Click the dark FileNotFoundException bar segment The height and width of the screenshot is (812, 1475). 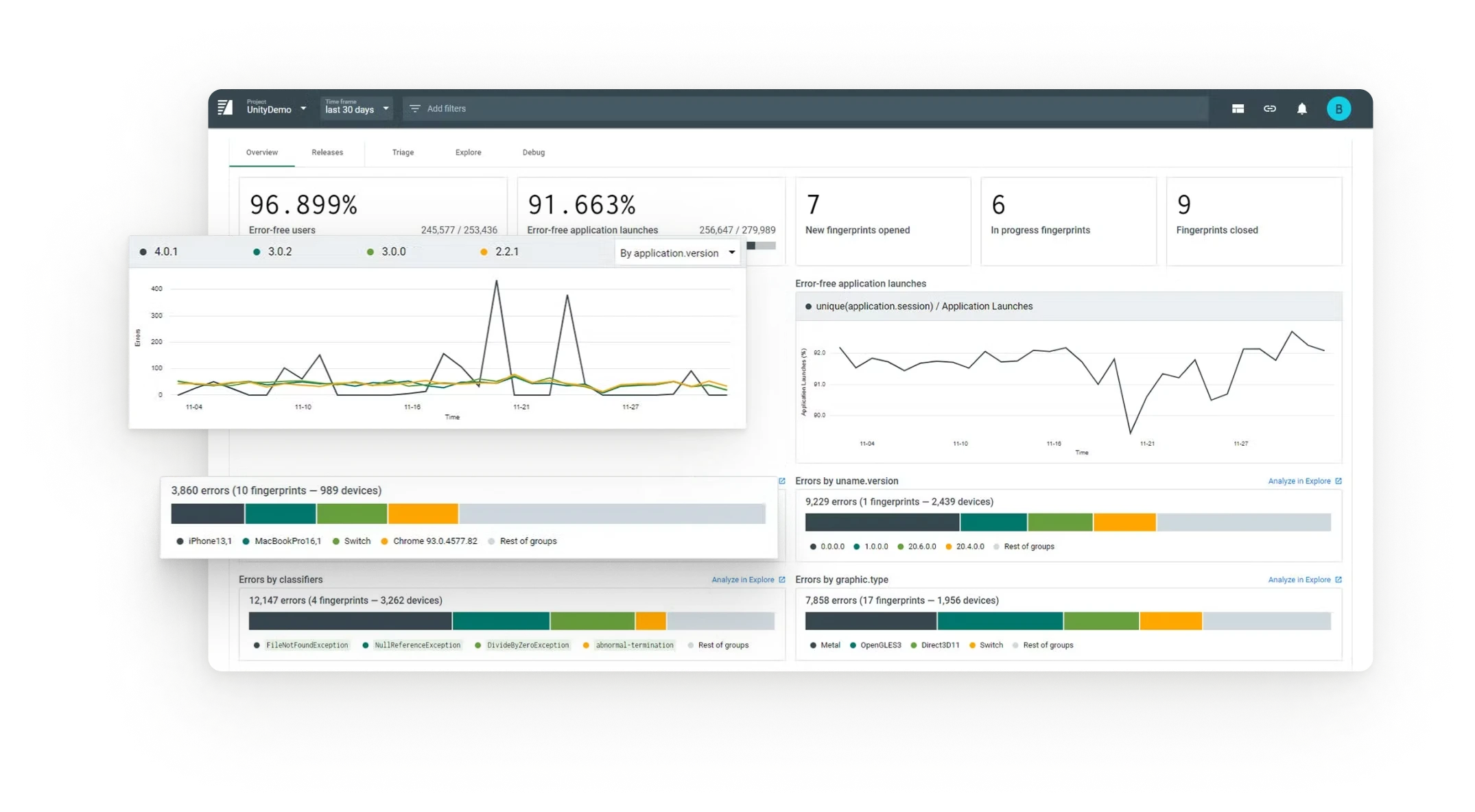click(350, 621)
